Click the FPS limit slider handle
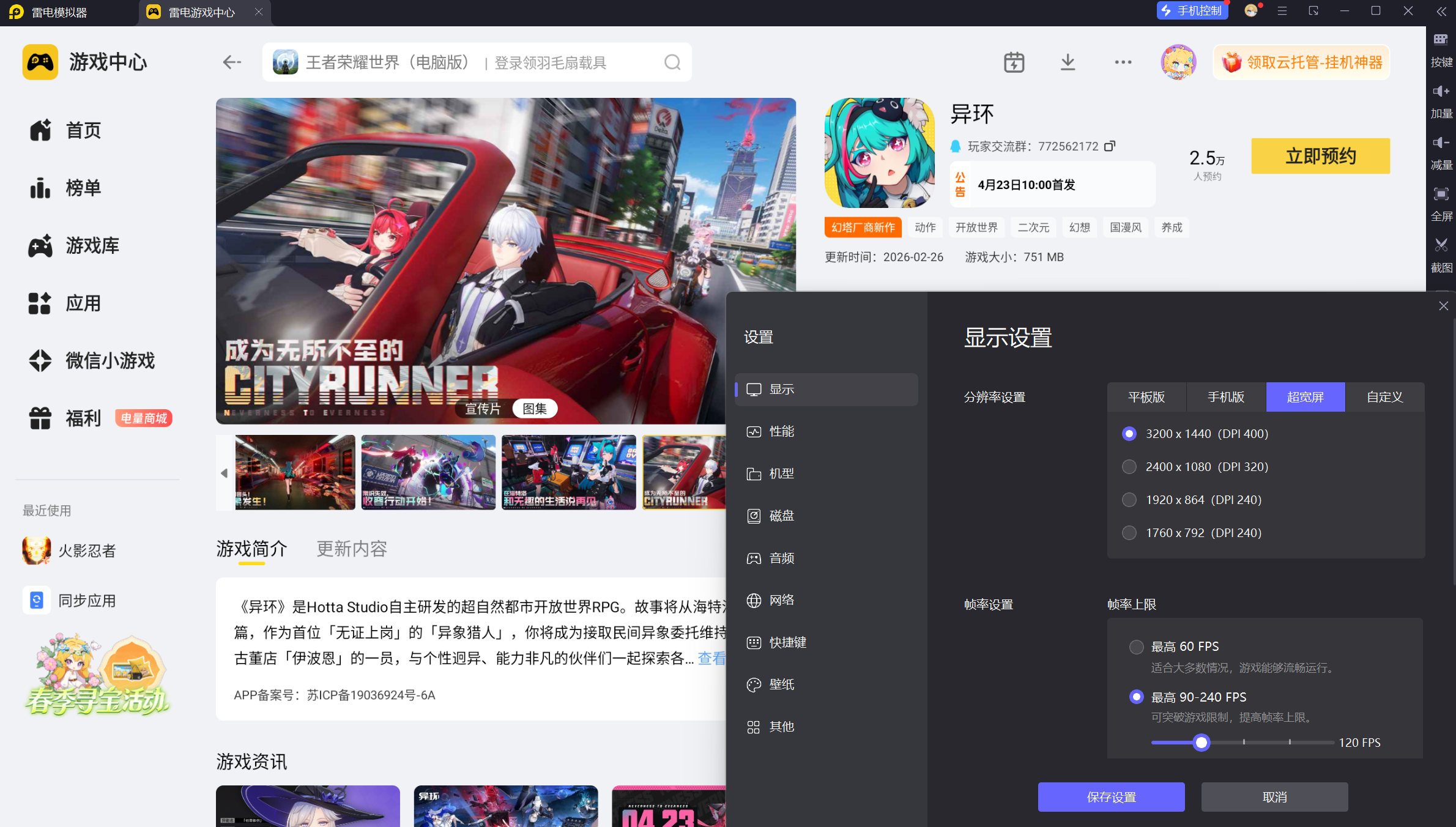The height and width of the screenshot is (827, 1456). point(1202,743)
